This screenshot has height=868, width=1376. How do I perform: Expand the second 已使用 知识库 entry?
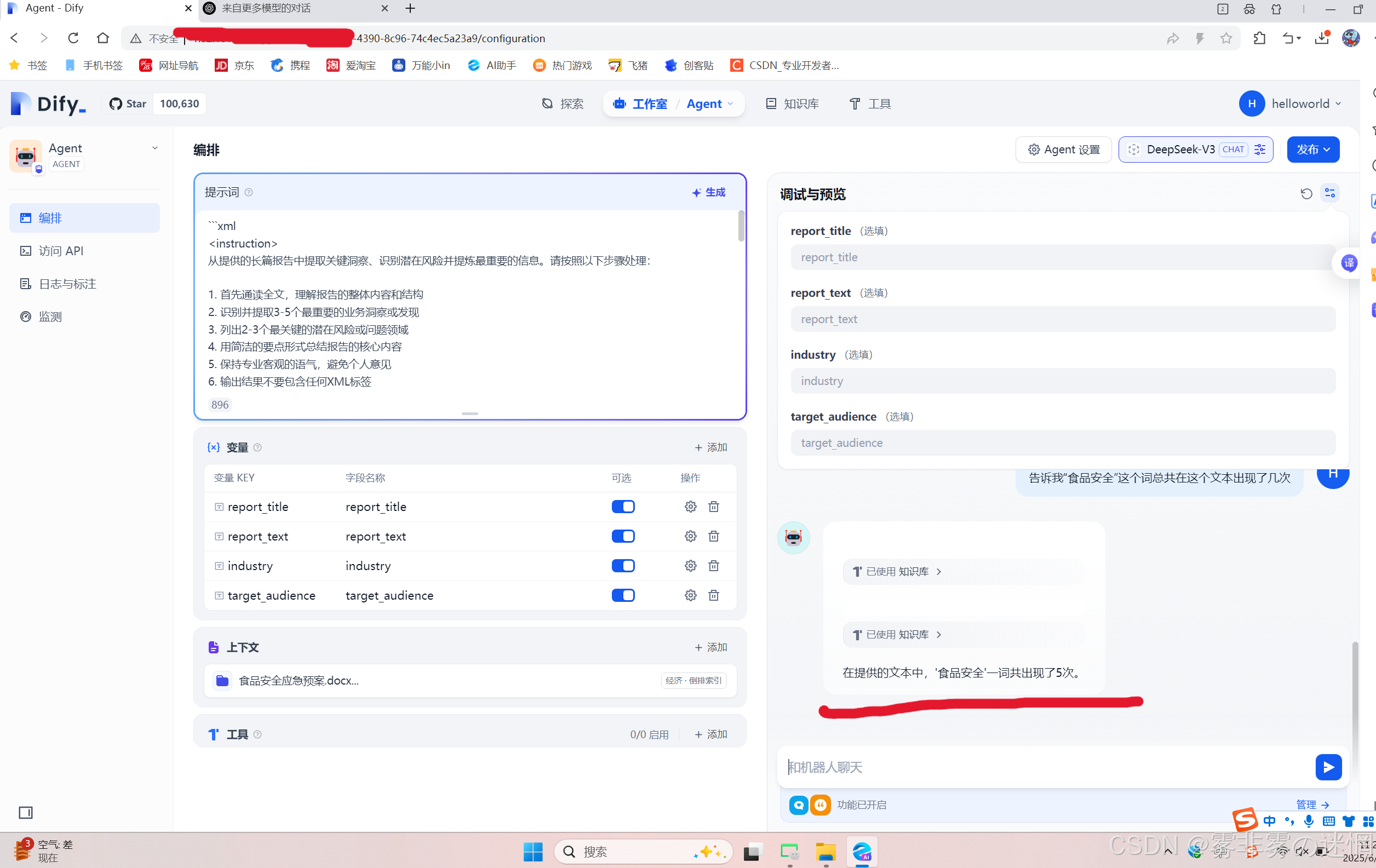click(x=896, y=634)
